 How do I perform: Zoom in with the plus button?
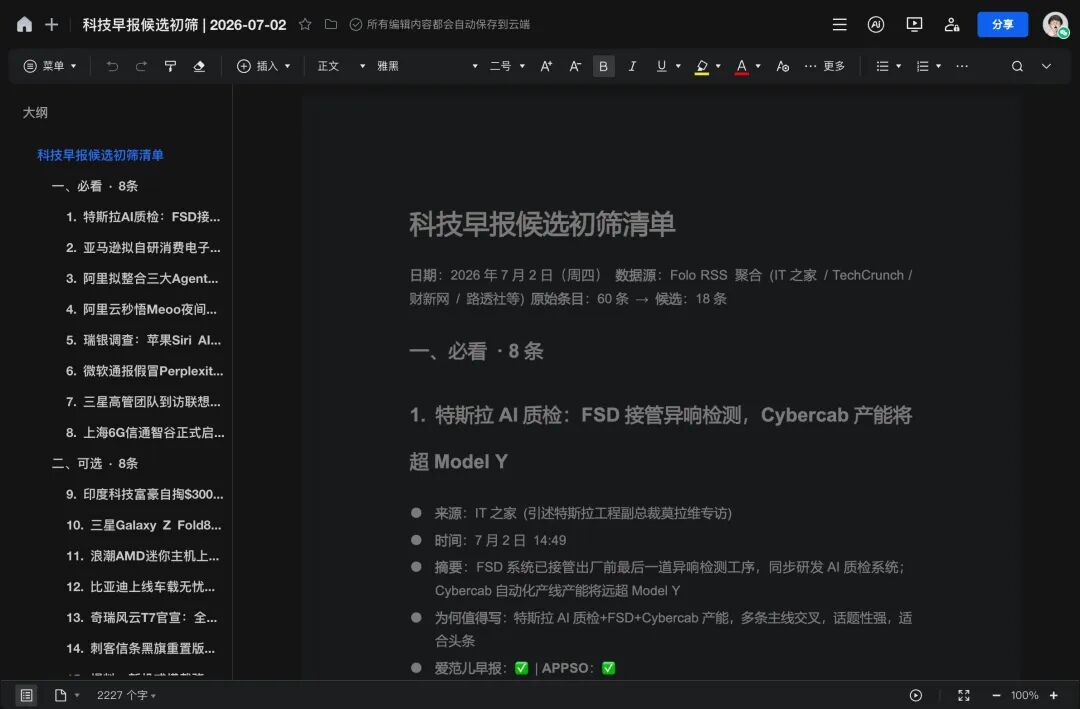pos(1053,695)
